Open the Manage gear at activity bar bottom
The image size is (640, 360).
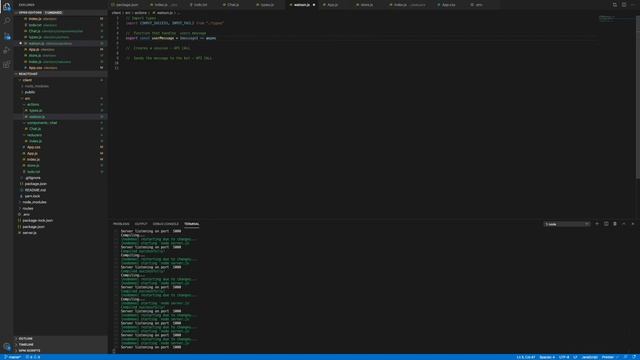tap(7, 347)
